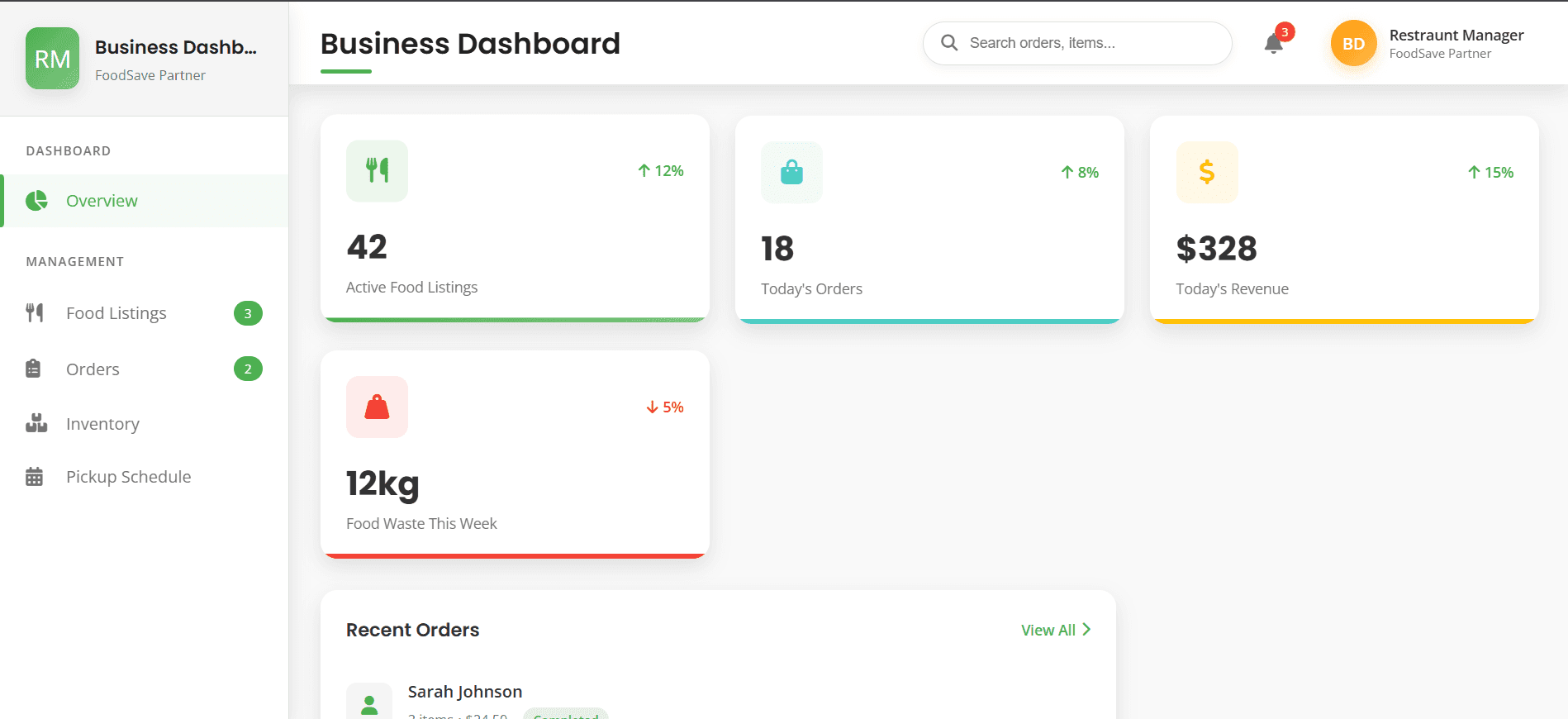Click the 42 Active Food Listings value
The width and height of the screenshot is (1568, 719).
tap(367, 247)
